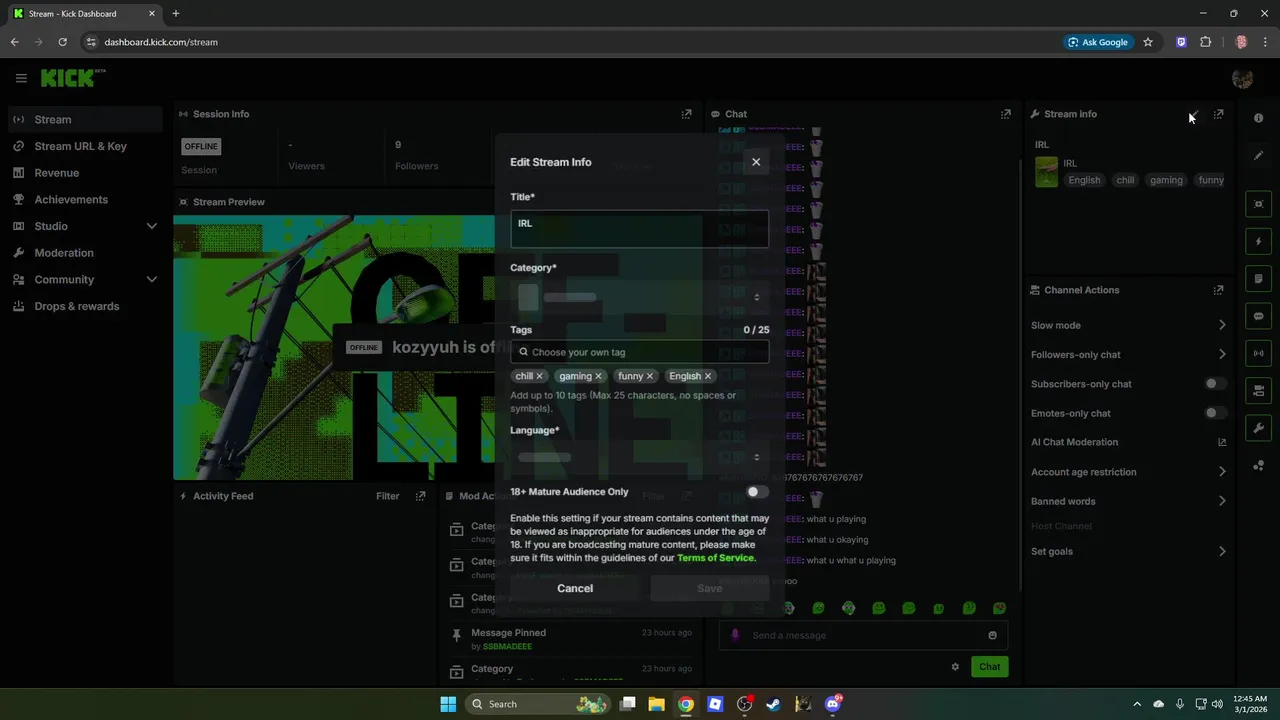
Task: Pop out the Chat panel
Action: 1006,114
